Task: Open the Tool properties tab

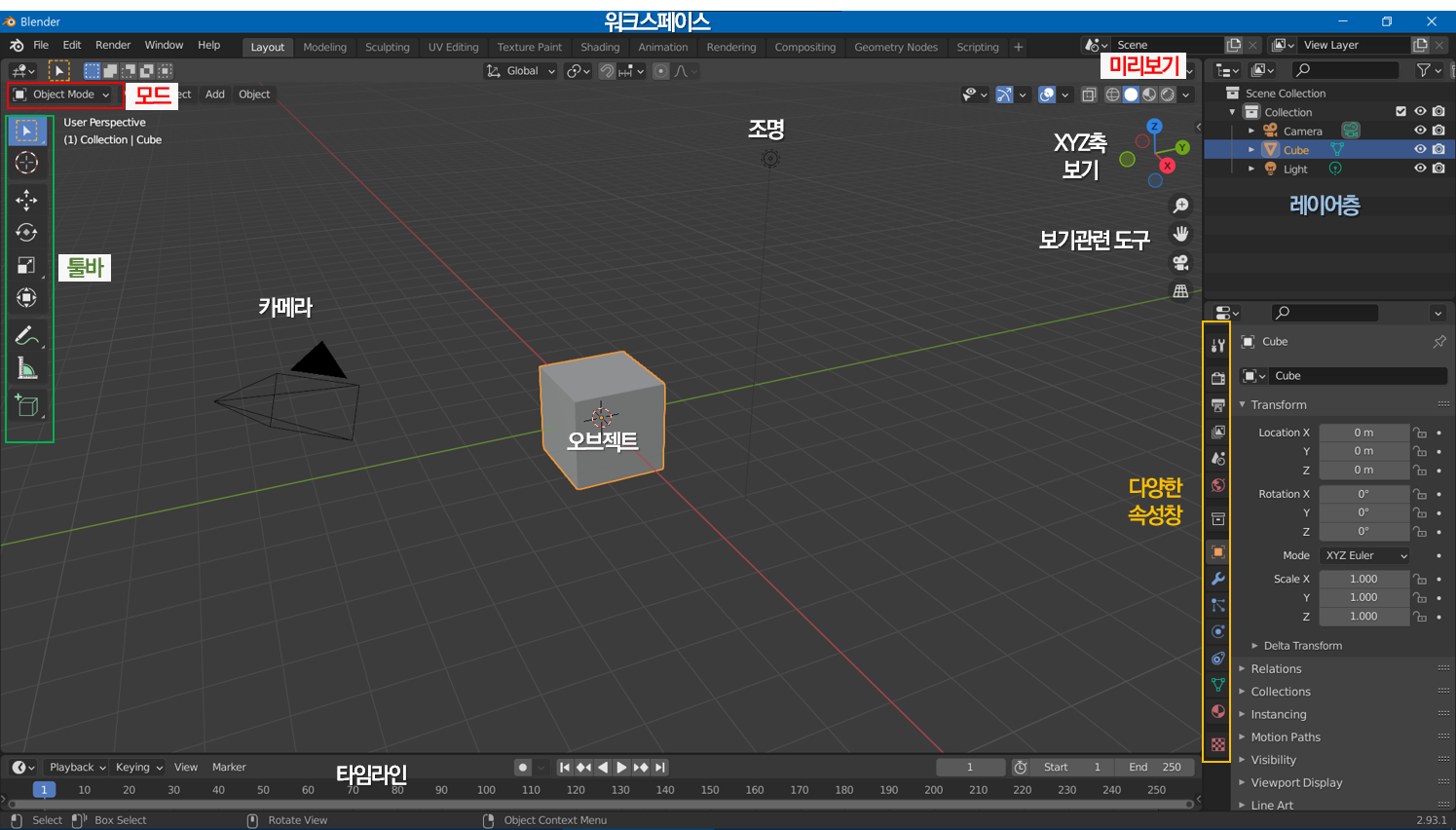Action: pyautogui.click(x=1217, y=345)
